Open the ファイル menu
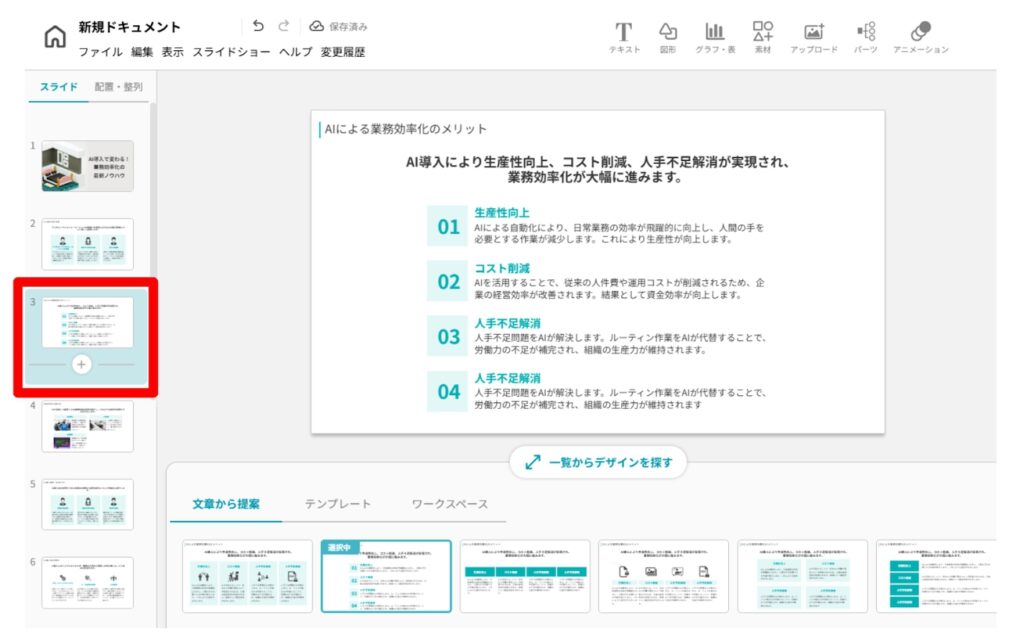Screen dimensions: 1024x638 click(100, 52)
